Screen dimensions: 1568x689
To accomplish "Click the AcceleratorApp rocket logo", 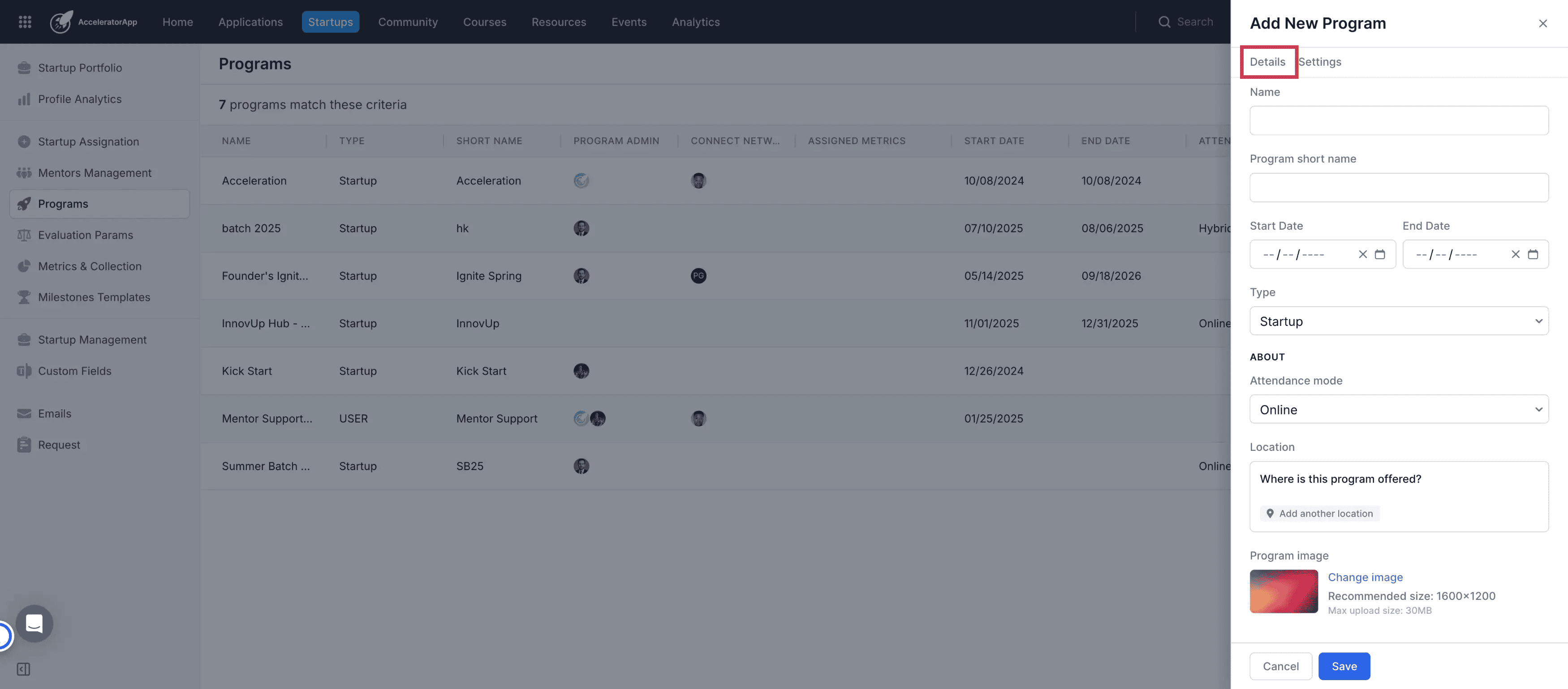I will point(61,22).
